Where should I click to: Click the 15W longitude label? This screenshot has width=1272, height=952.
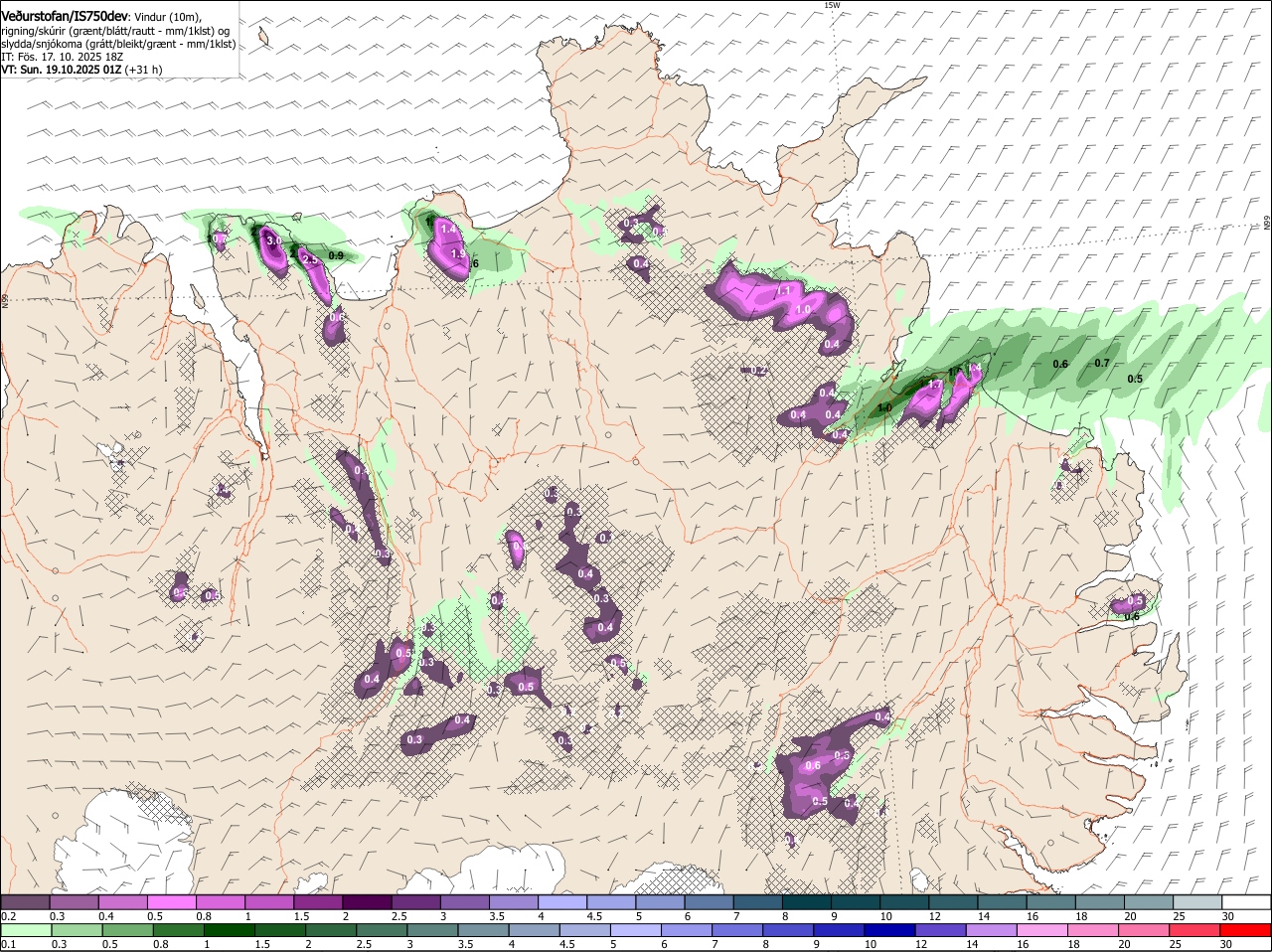(832, 5)
